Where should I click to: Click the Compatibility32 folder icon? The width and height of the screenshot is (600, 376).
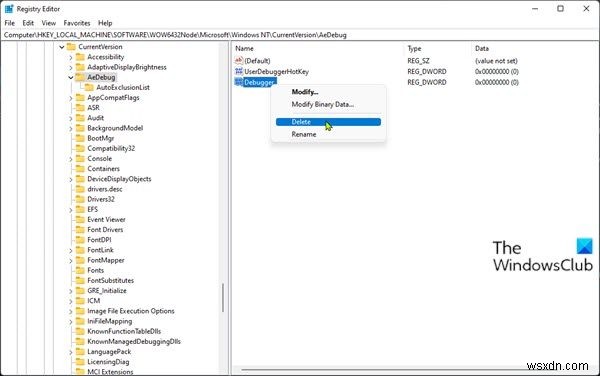(80, 148)
